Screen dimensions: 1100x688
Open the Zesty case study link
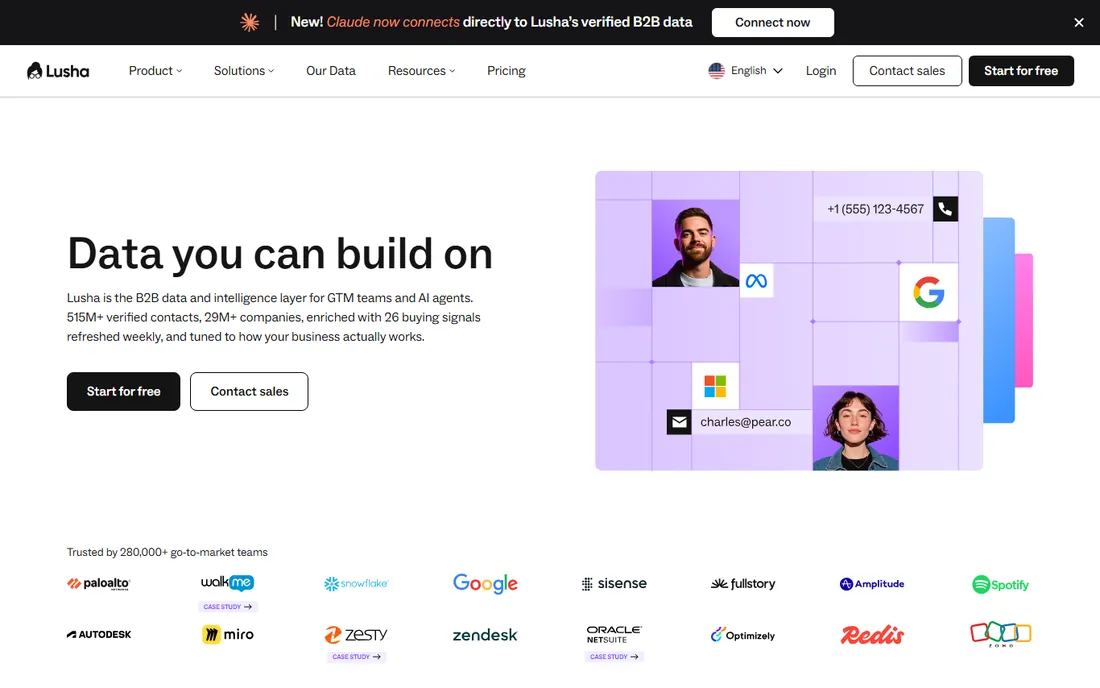[356, 657]
